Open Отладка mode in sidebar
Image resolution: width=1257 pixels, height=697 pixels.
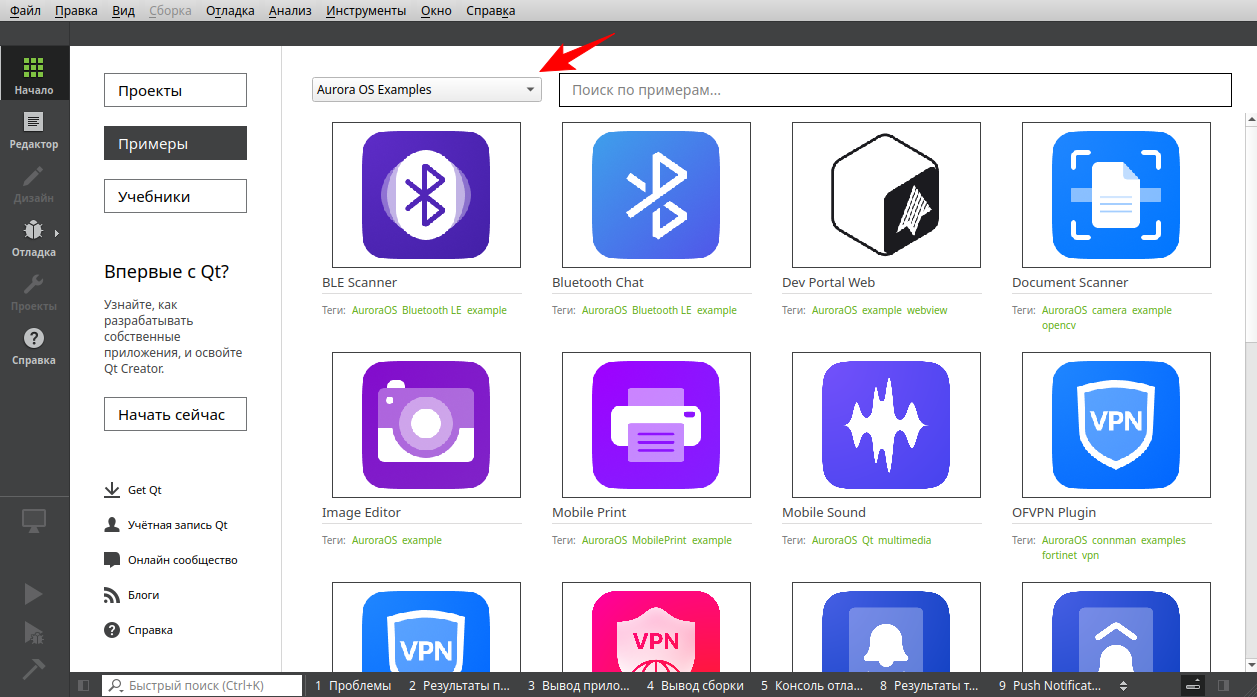click(x=34, y=238)
